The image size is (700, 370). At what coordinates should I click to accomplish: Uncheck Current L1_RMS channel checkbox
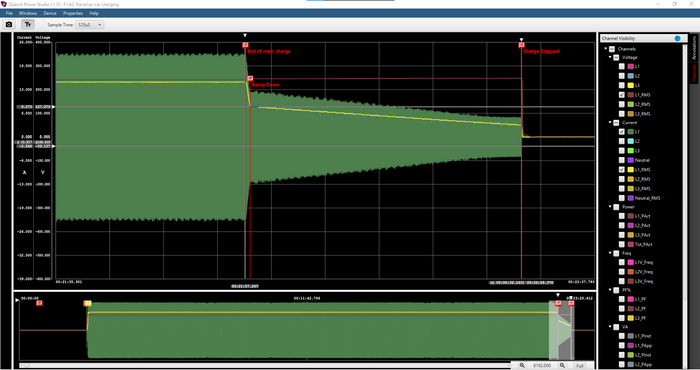pyautogui.click(x=621, y=170)
